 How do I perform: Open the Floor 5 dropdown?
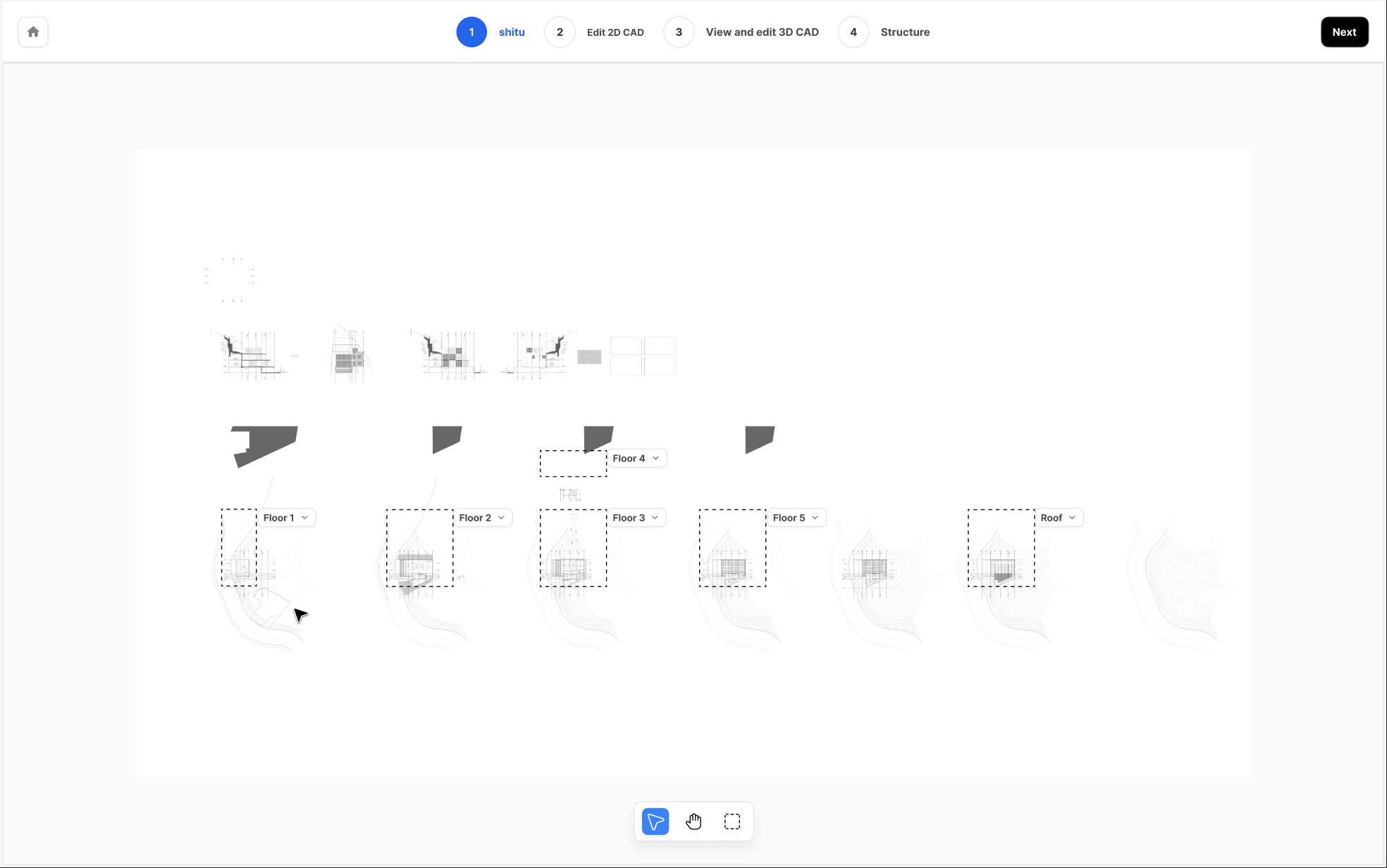[x=796, y=518]
